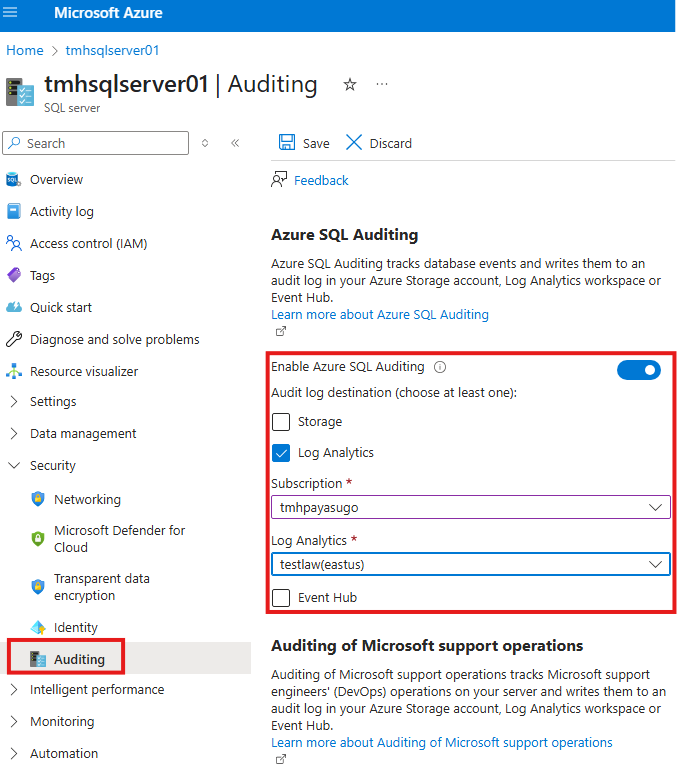This screenshot has width=677, height=774.
Task: Open Access control (IAM)
Action: 88,243
